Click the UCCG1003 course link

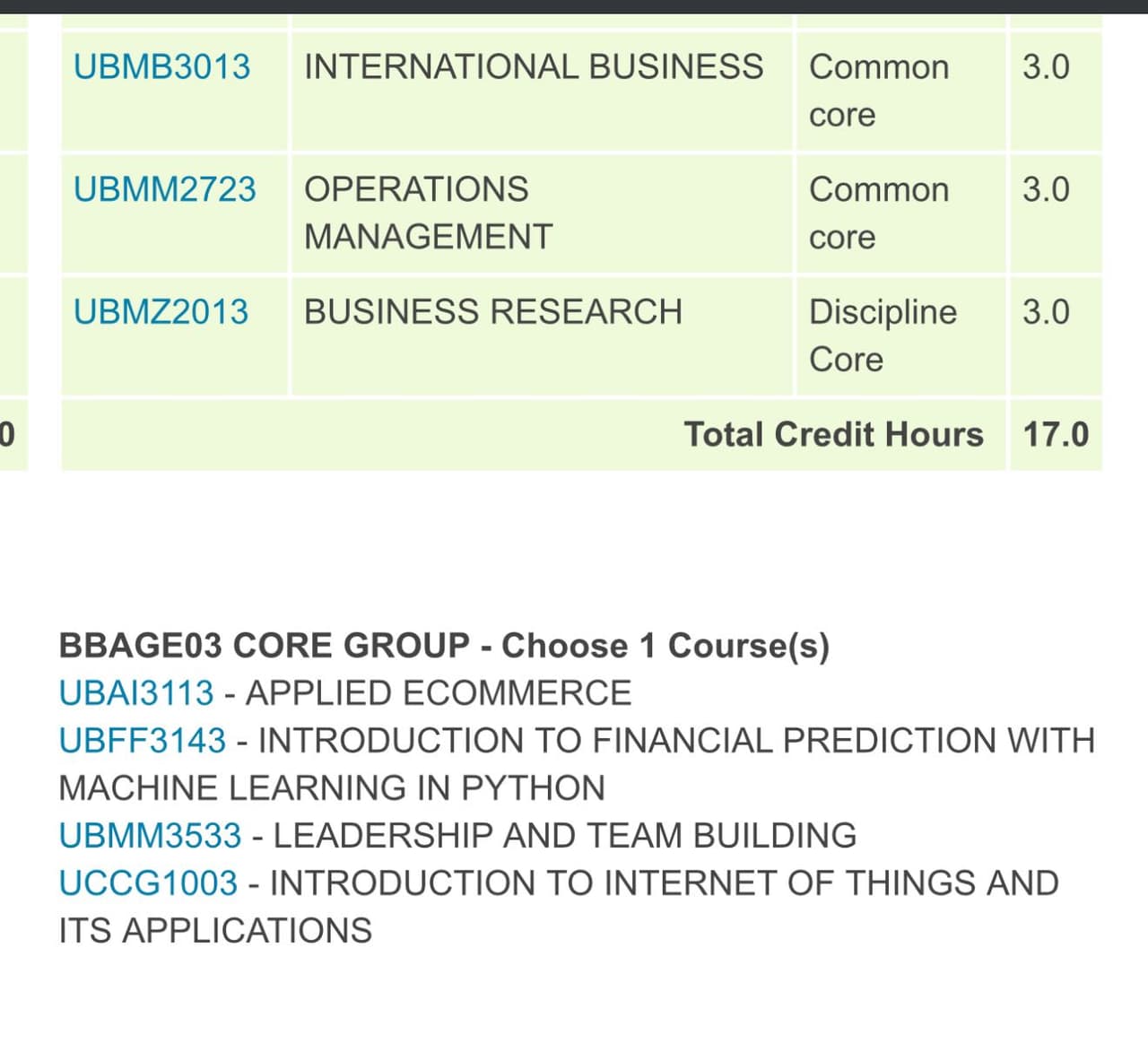(148, 883)
